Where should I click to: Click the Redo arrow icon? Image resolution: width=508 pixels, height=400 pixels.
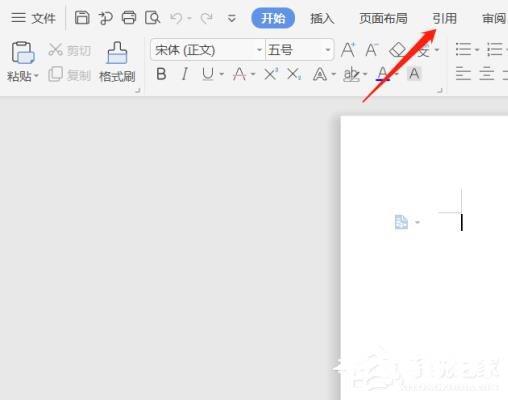pos(206,18)
